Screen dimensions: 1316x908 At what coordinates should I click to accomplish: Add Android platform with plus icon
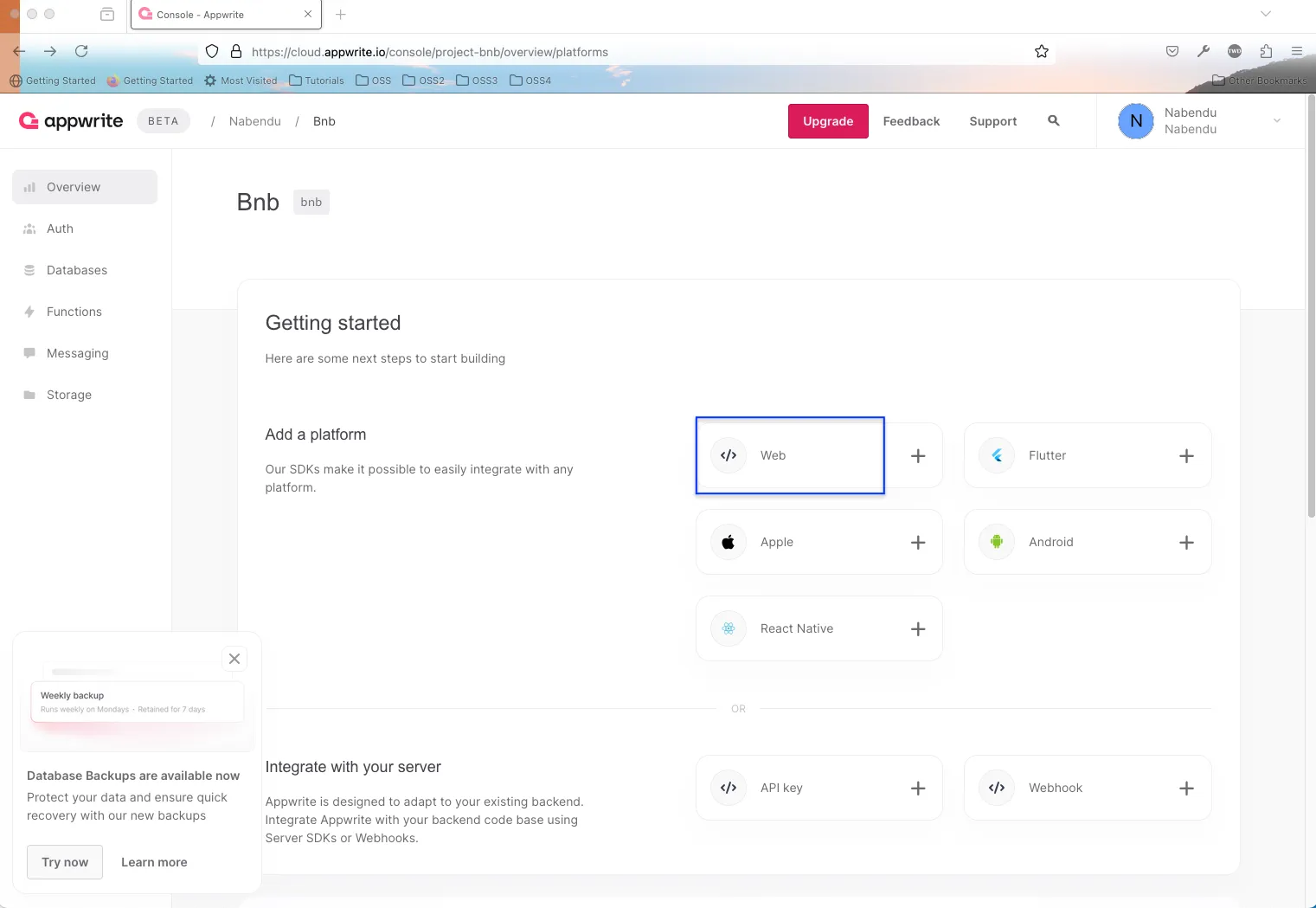(x=1186, y=543)
